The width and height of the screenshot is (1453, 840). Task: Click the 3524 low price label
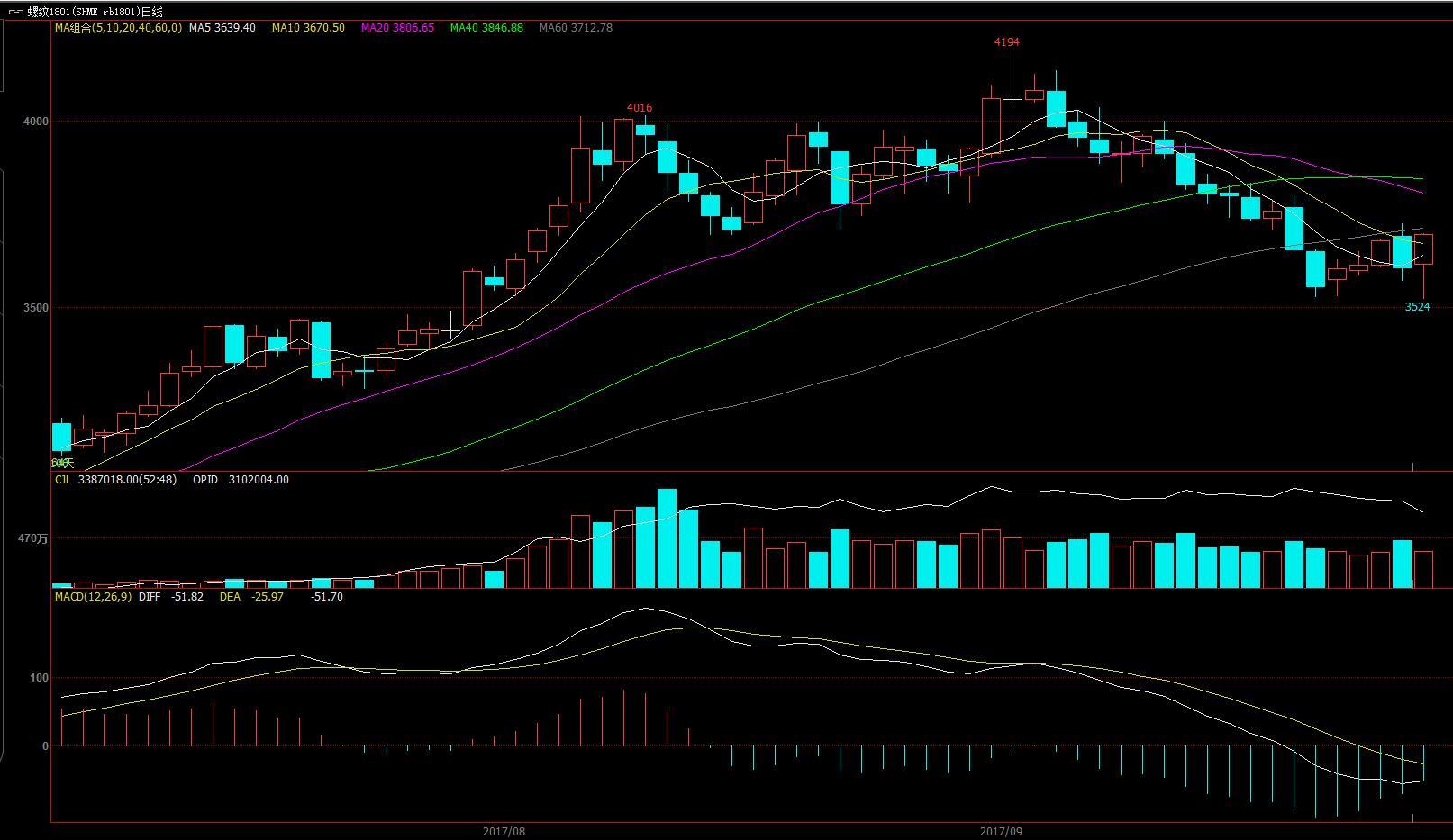[1418, 307]
